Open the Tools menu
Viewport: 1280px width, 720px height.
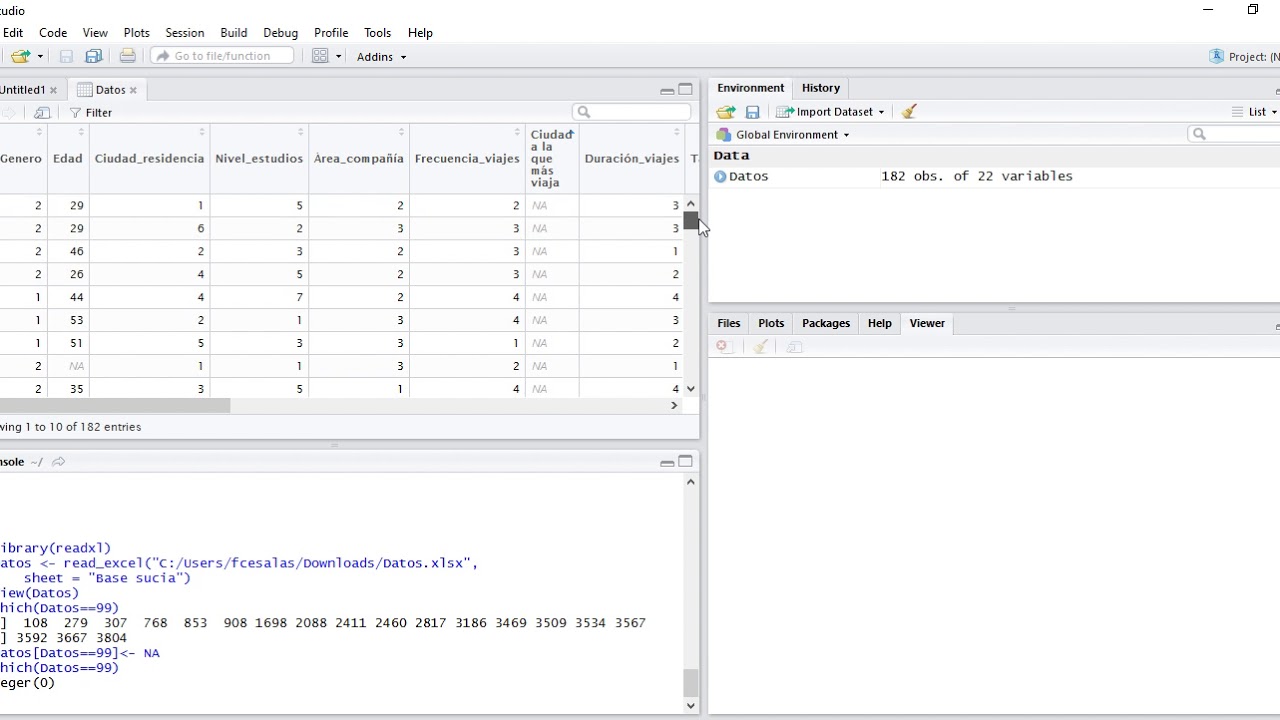click(377, 33)
